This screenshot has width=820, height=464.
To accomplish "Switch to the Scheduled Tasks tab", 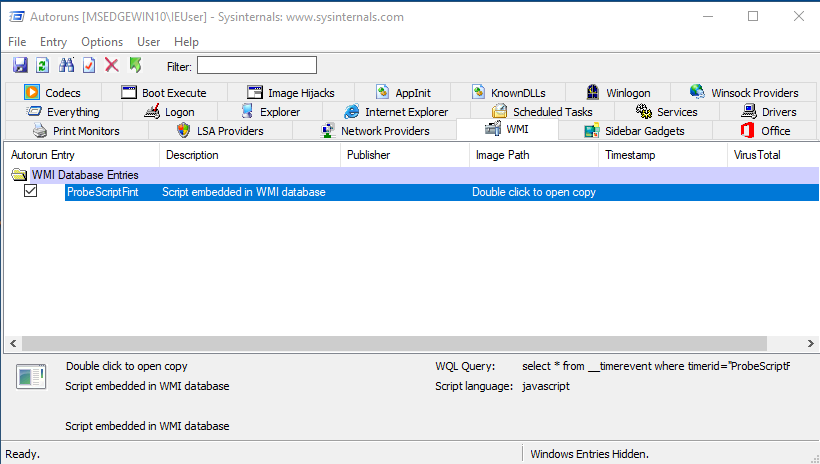I will point(542,112).
